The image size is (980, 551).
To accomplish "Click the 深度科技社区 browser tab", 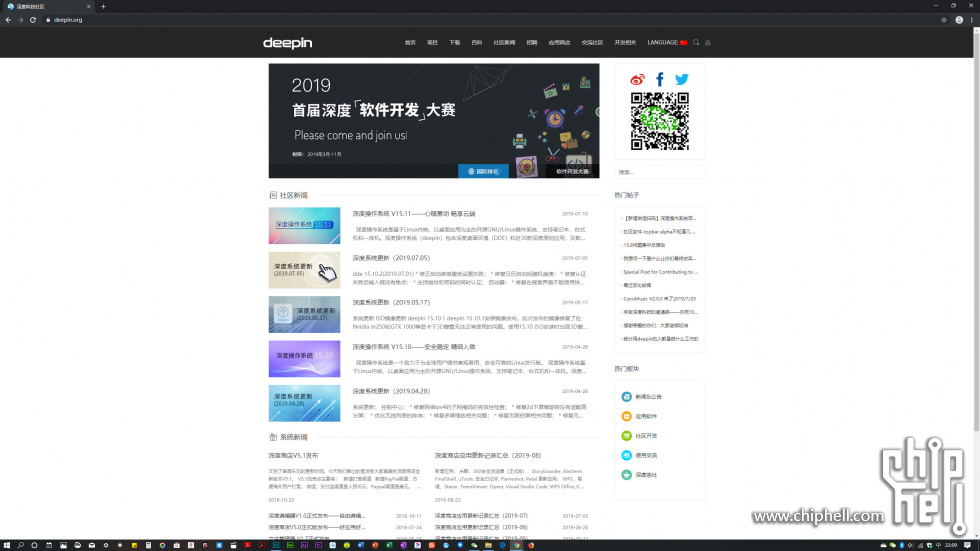I will click(49, 6).
